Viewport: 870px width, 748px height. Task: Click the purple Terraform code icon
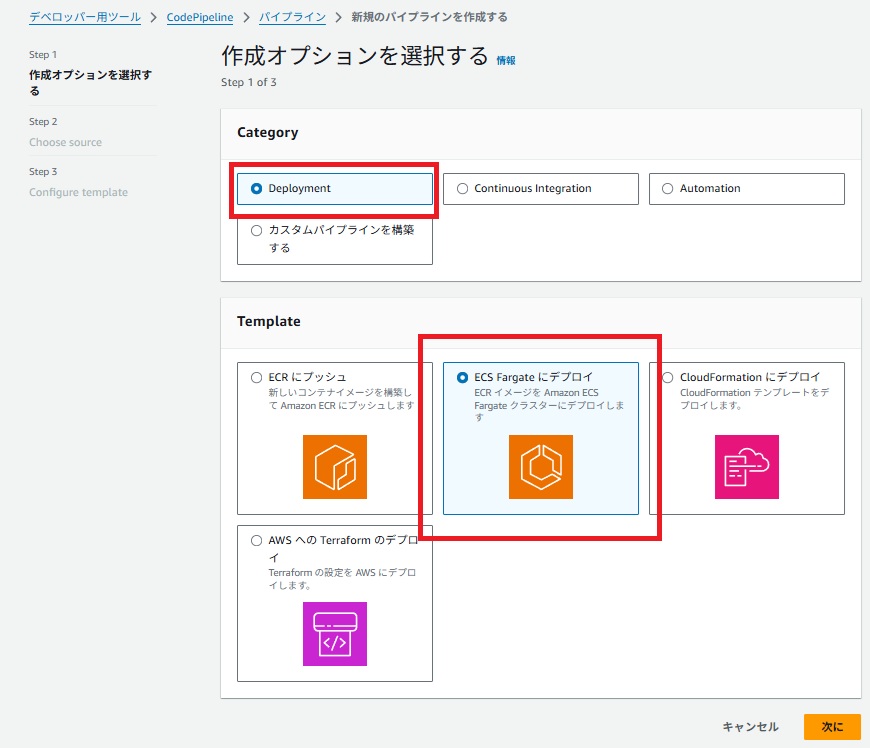click(x=335, y=634)
